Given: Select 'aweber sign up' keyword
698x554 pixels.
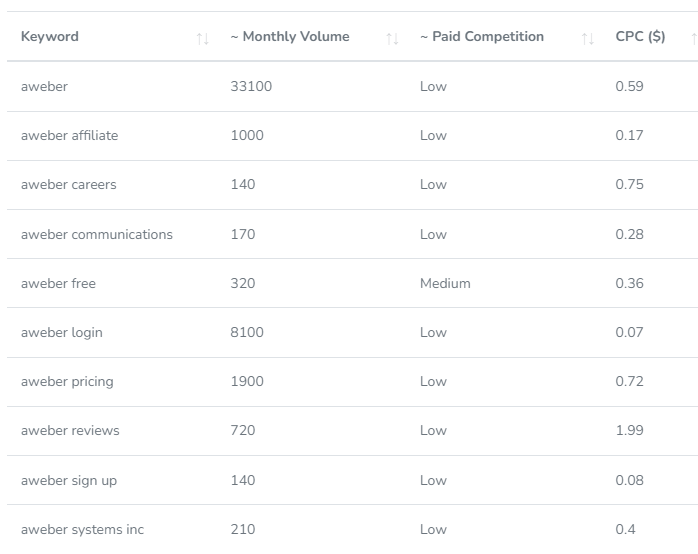Looking at the screenshot, I should tap(69, 481).
